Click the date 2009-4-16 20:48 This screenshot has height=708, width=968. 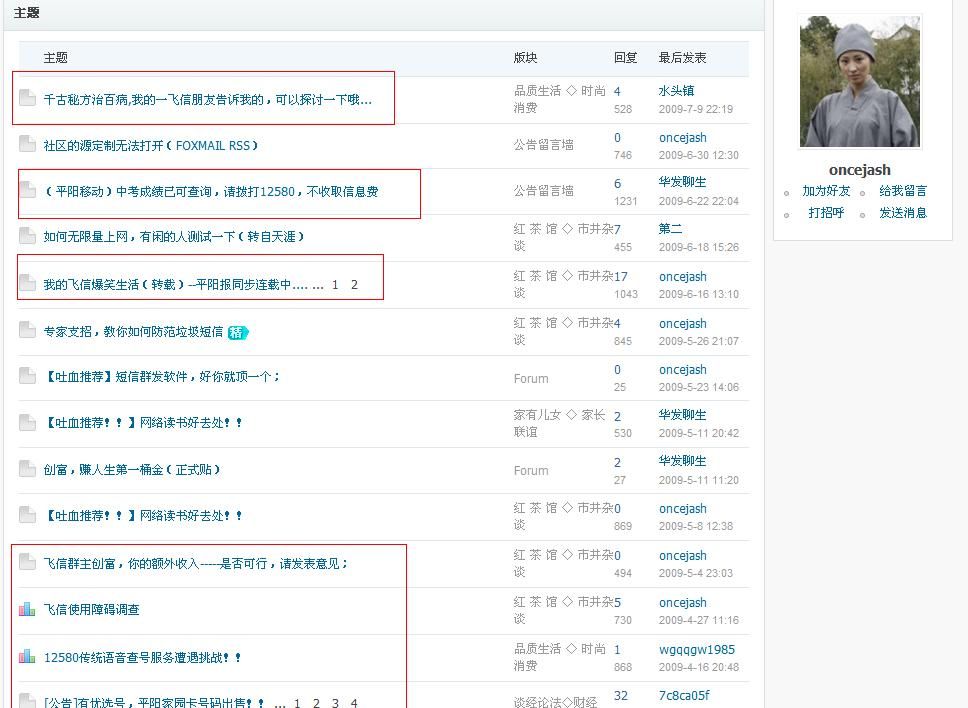pyautogui.click(x=699, y=667)
